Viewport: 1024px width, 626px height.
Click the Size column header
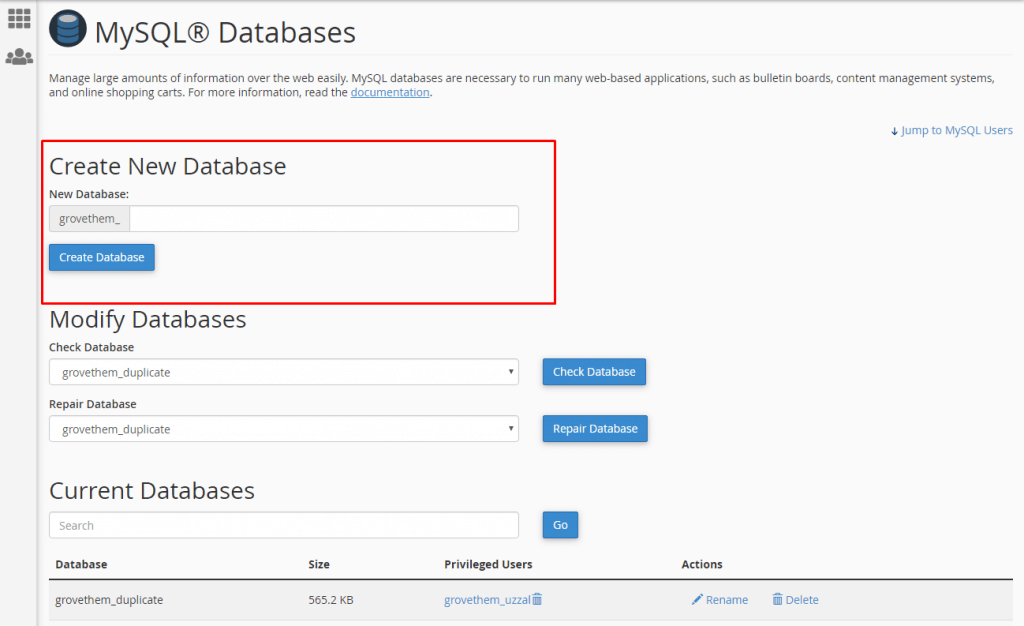[x=319, y=564]
